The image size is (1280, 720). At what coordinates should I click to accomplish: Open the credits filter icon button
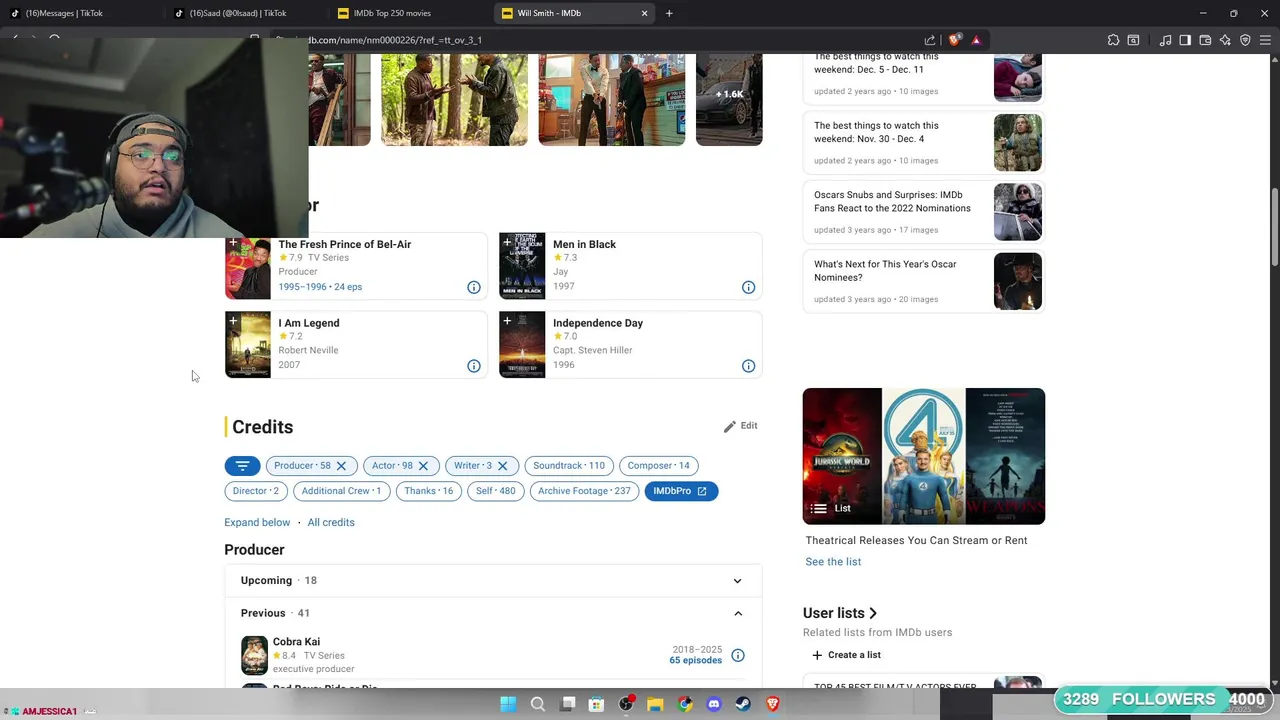[x=242, y=465]
